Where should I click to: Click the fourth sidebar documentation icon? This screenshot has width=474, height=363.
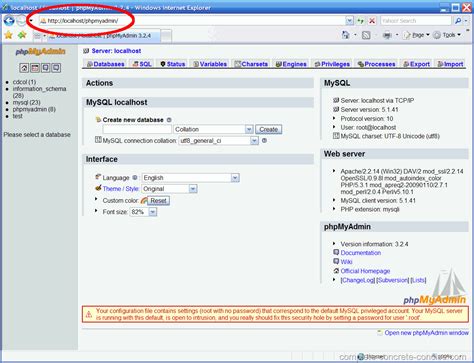click(56, 68)
